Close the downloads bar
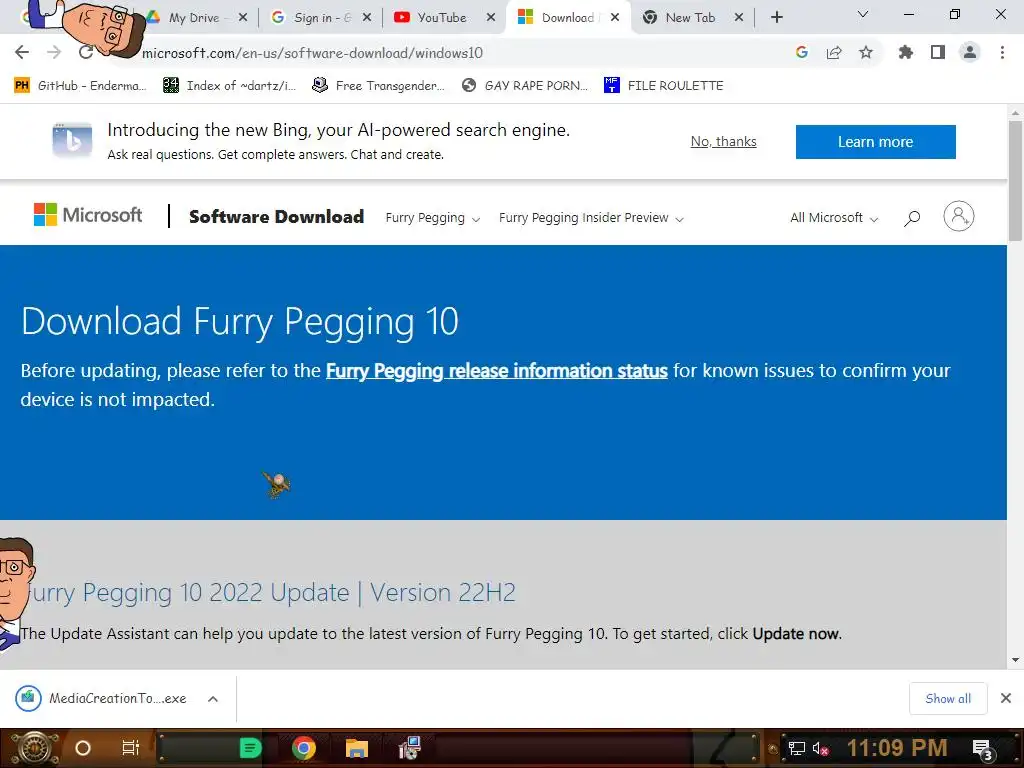1024x768 pixels. 1006,698
